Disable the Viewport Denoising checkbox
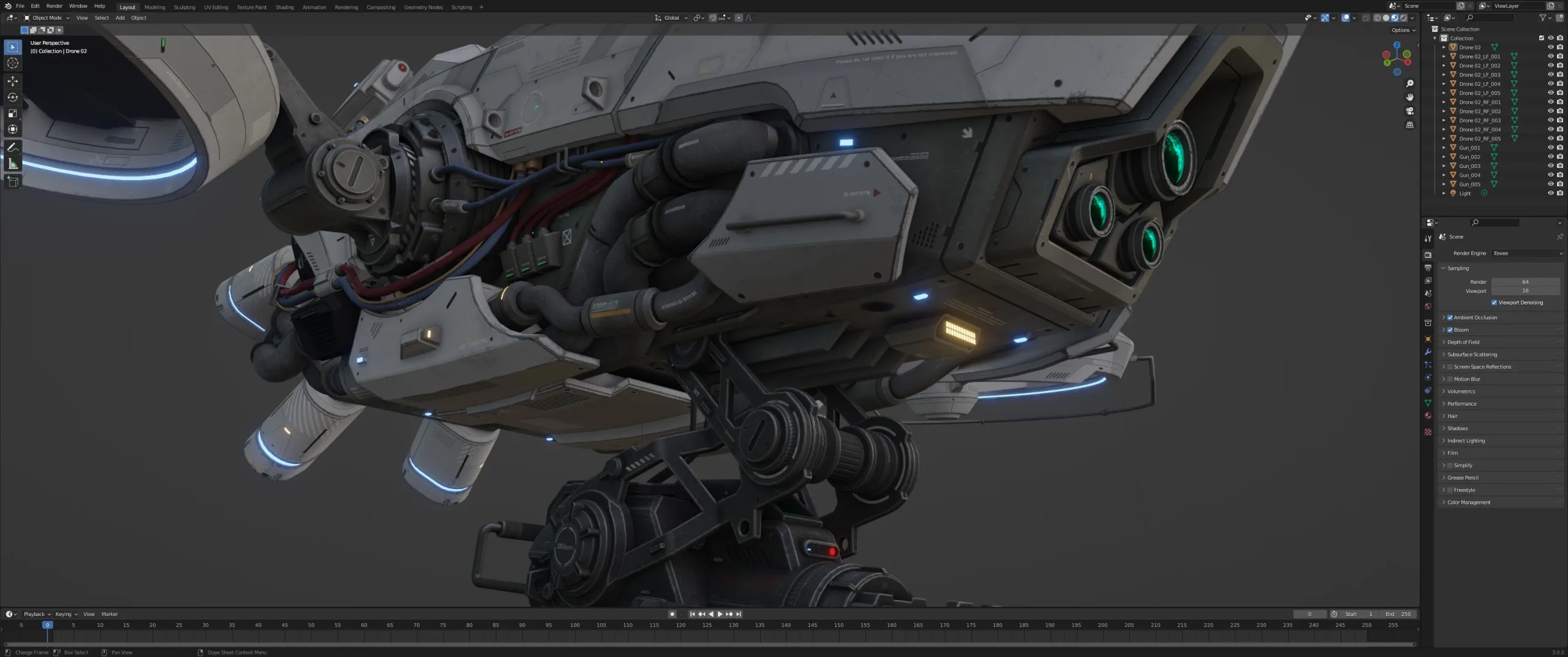This screenshot has height=657, width=1568. coord(1494,302)
